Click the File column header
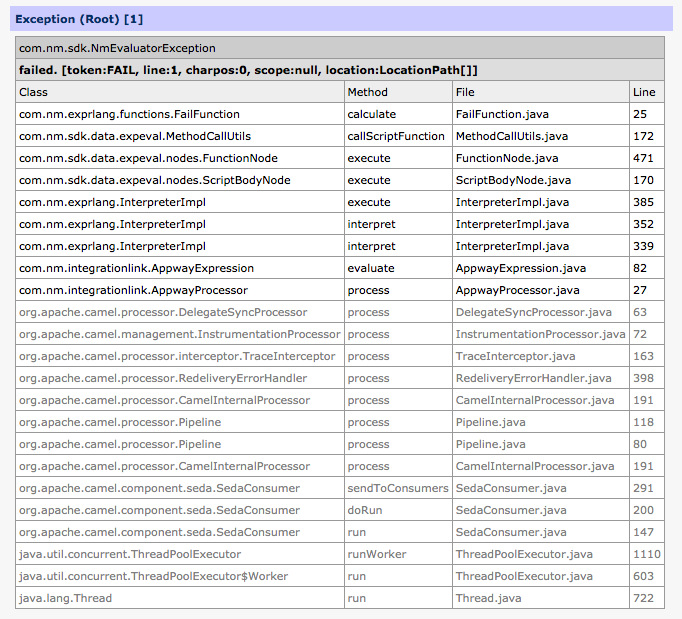 (541, 92)
